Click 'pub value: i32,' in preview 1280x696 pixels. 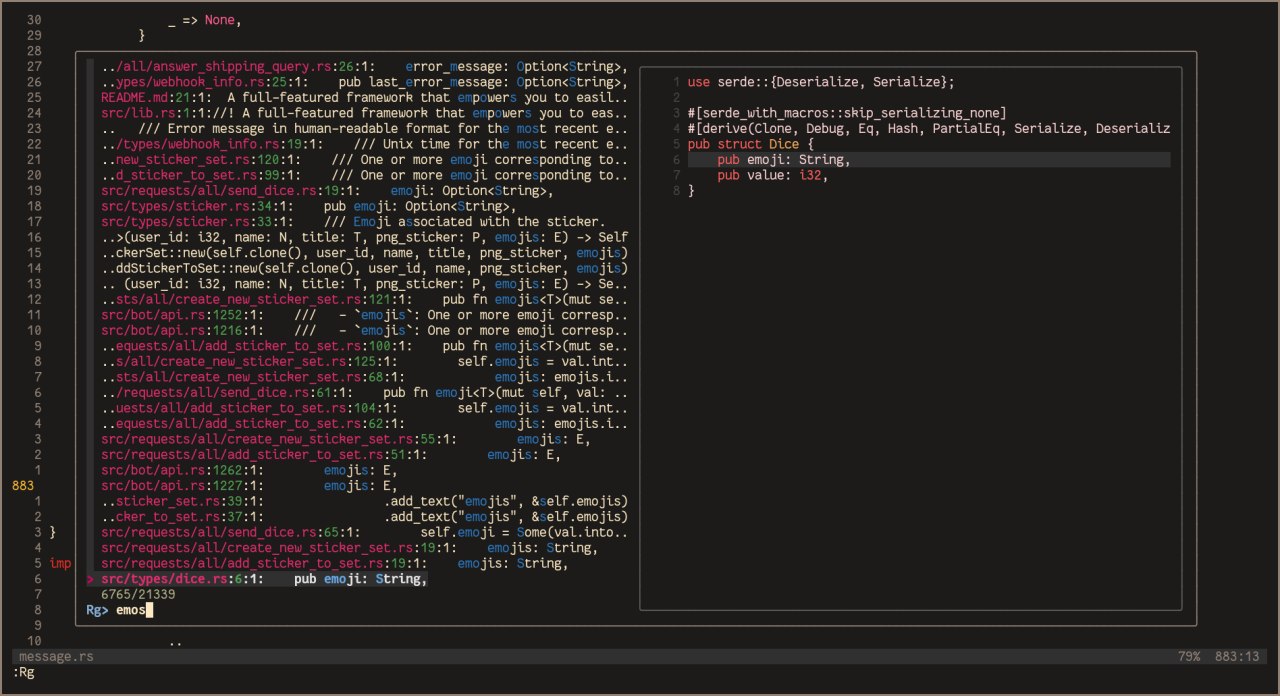[x=773, y=175]
